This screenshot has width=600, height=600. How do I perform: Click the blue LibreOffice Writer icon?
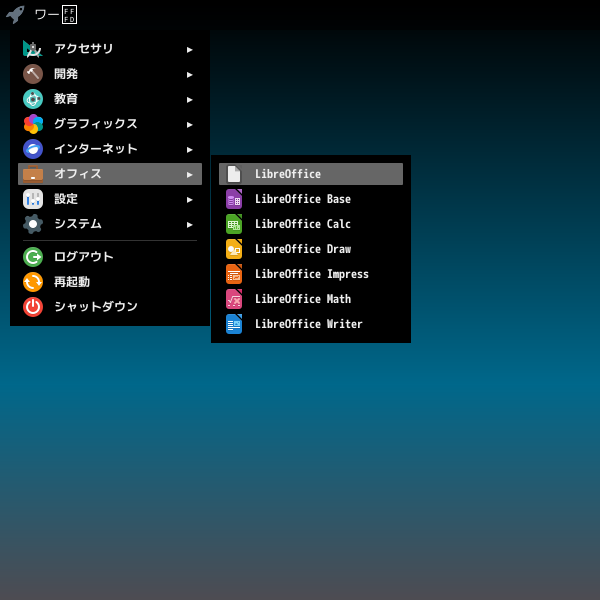(234, 324)
